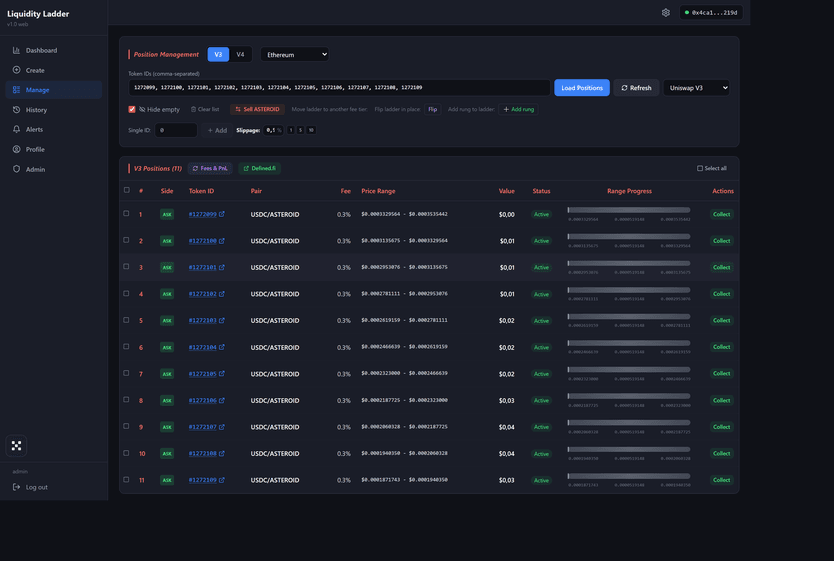Image resolution: width=834 pixels, height=561 pixels.
Task: Click range progress bar for row 10
Action: click(x=629, y=449)
